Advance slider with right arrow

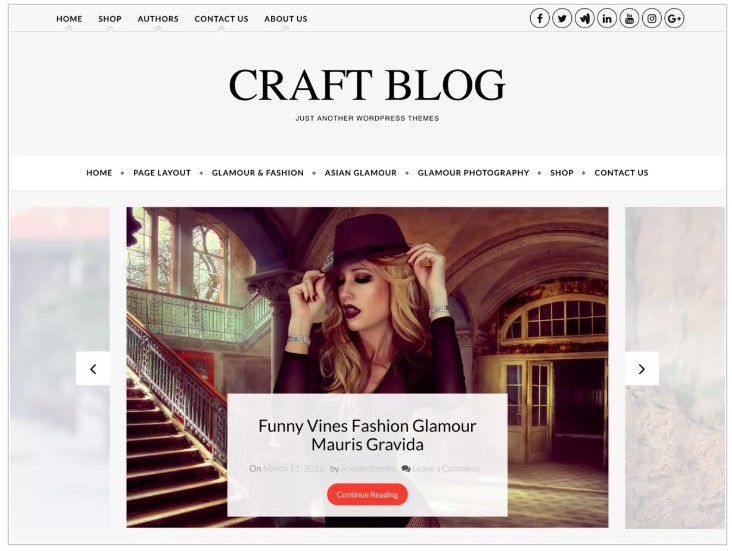[642, 369]
